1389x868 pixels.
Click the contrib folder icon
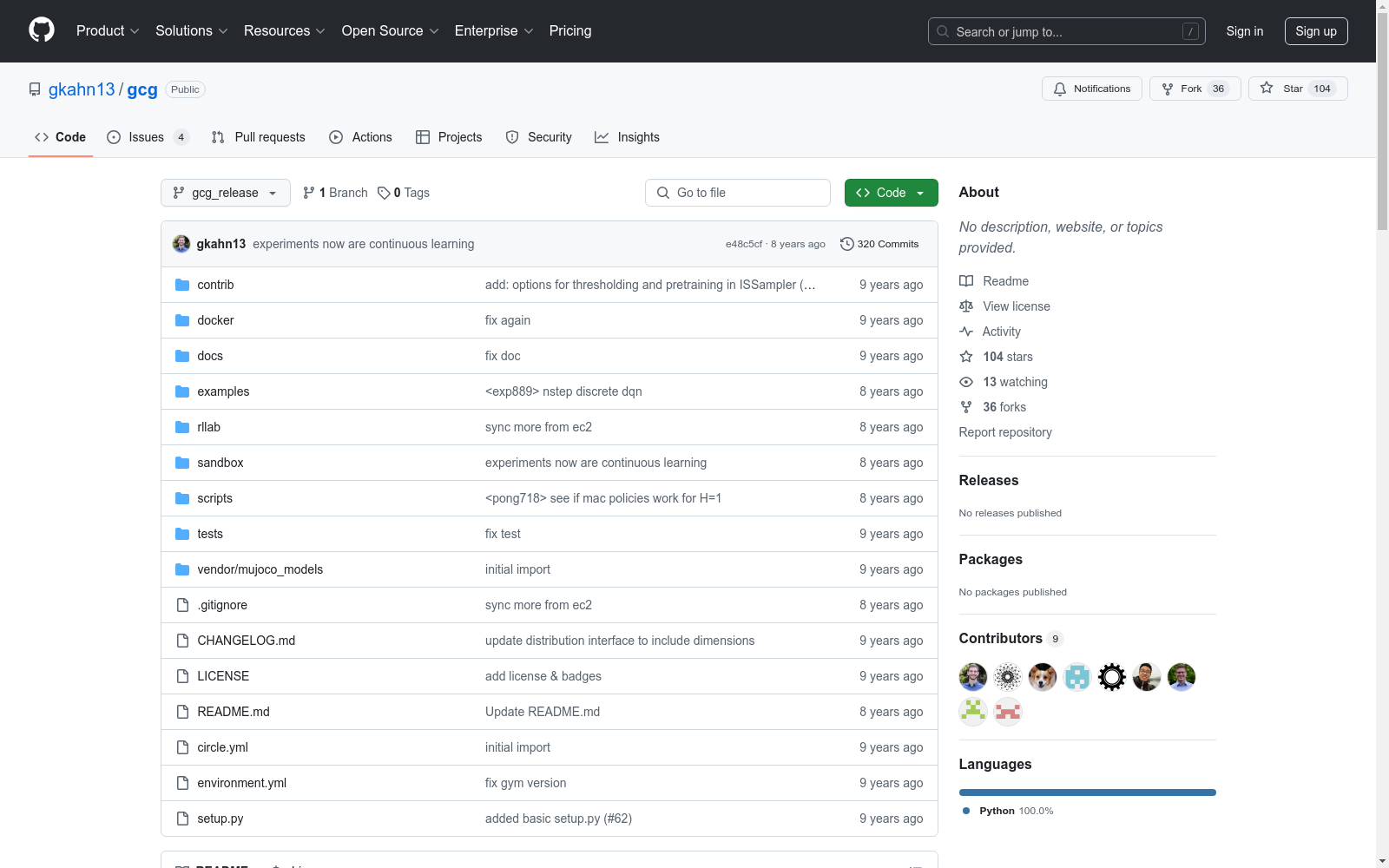[182, 285]
